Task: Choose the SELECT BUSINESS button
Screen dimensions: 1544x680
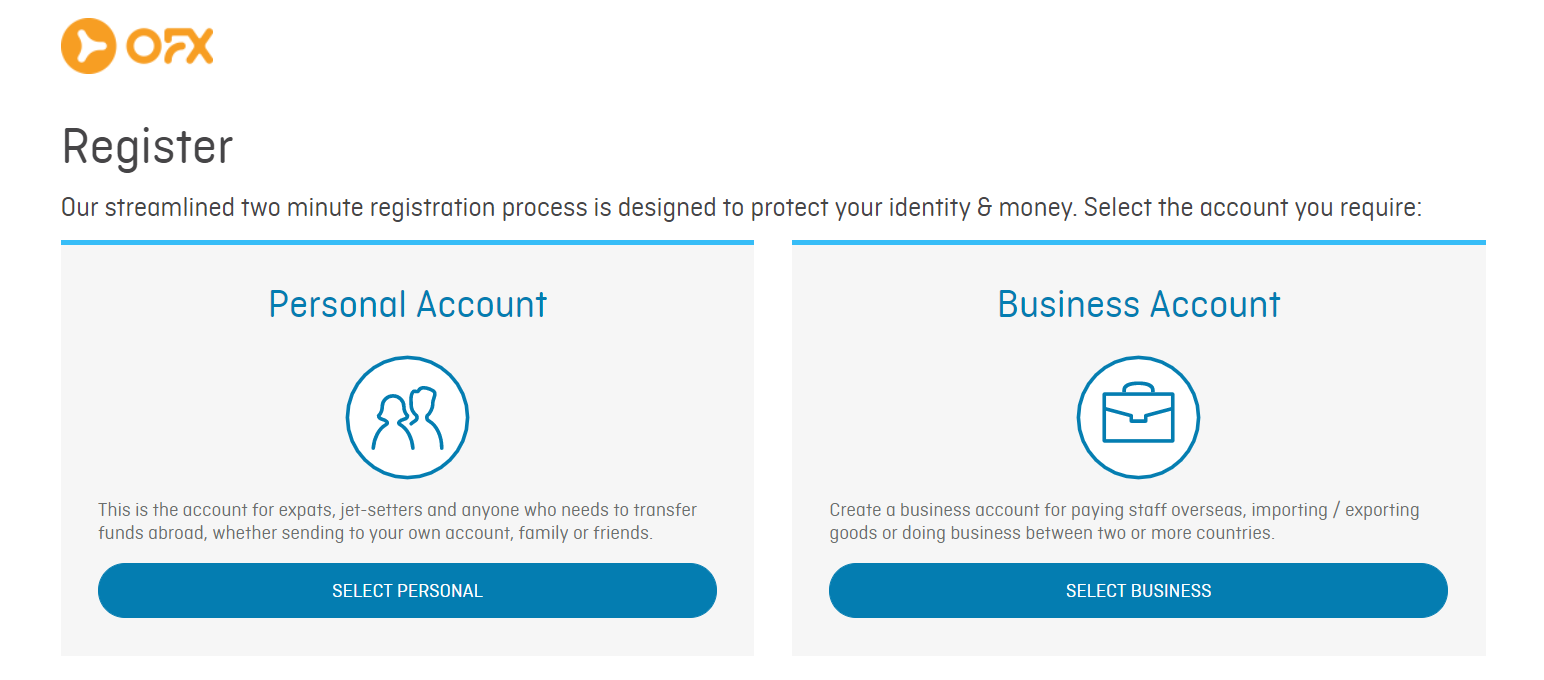Action: pos(1138,591)
